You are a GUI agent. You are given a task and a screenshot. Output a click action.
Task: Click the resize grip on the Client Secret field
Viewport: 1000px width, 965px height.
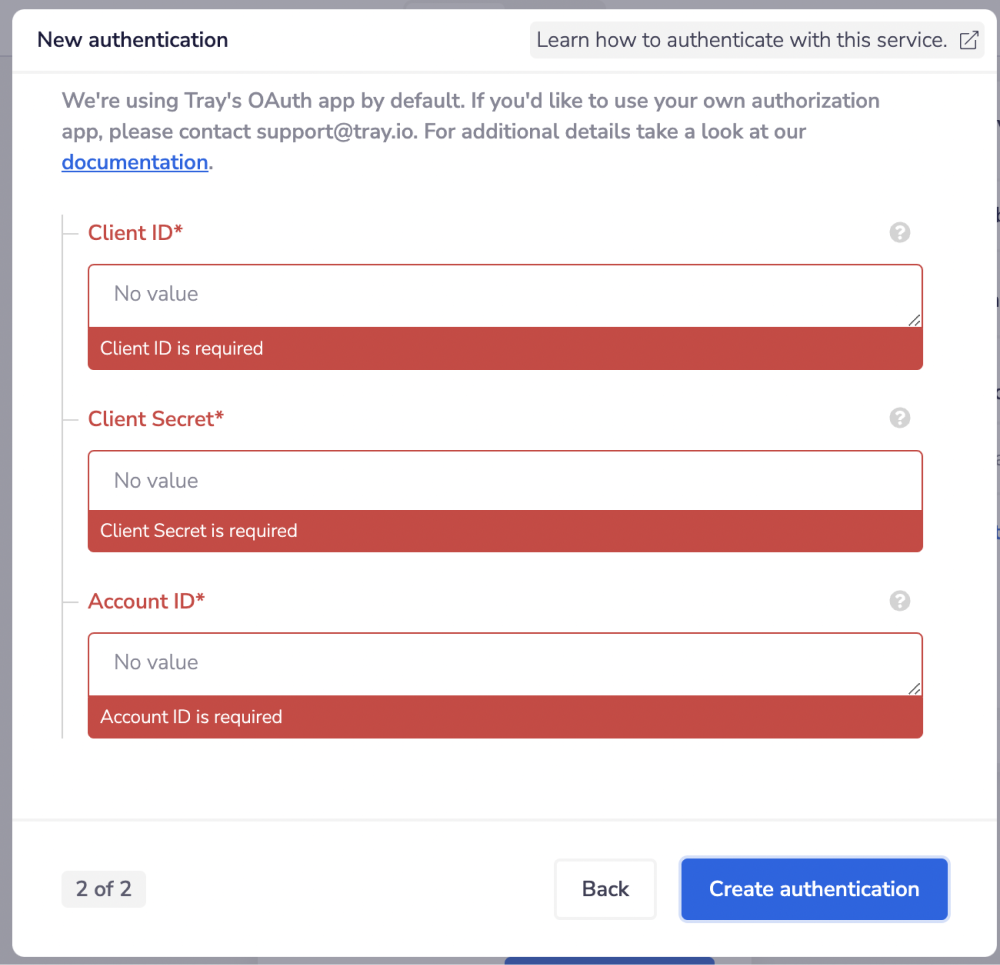click(x=915, y=504)
